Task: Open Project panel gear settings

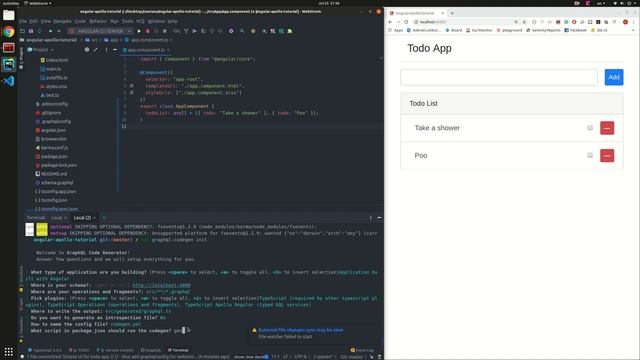Action: [x=87, y=50]
